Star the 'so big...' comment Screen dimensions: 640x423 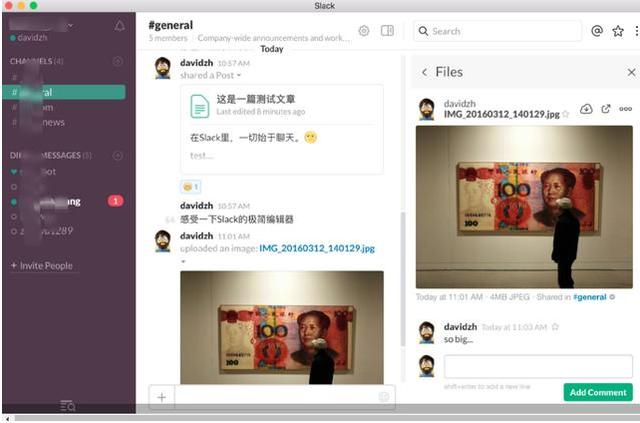[x=555, y=327]
